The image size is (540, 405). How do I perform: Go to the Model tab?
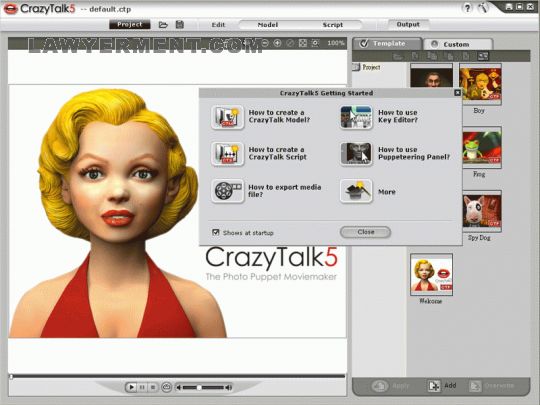click(x=268, y=25)
